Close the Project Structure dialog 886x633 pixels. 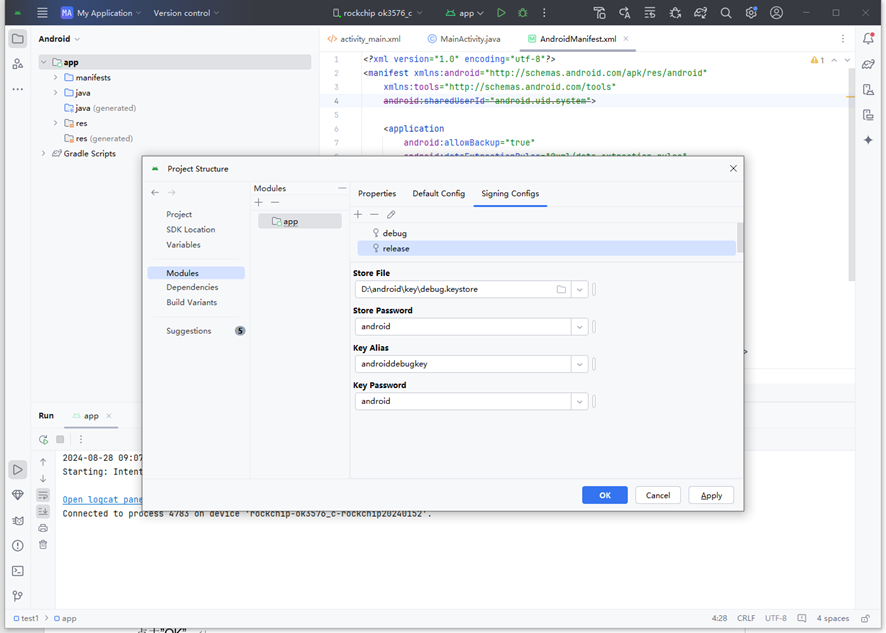(733, 168)
